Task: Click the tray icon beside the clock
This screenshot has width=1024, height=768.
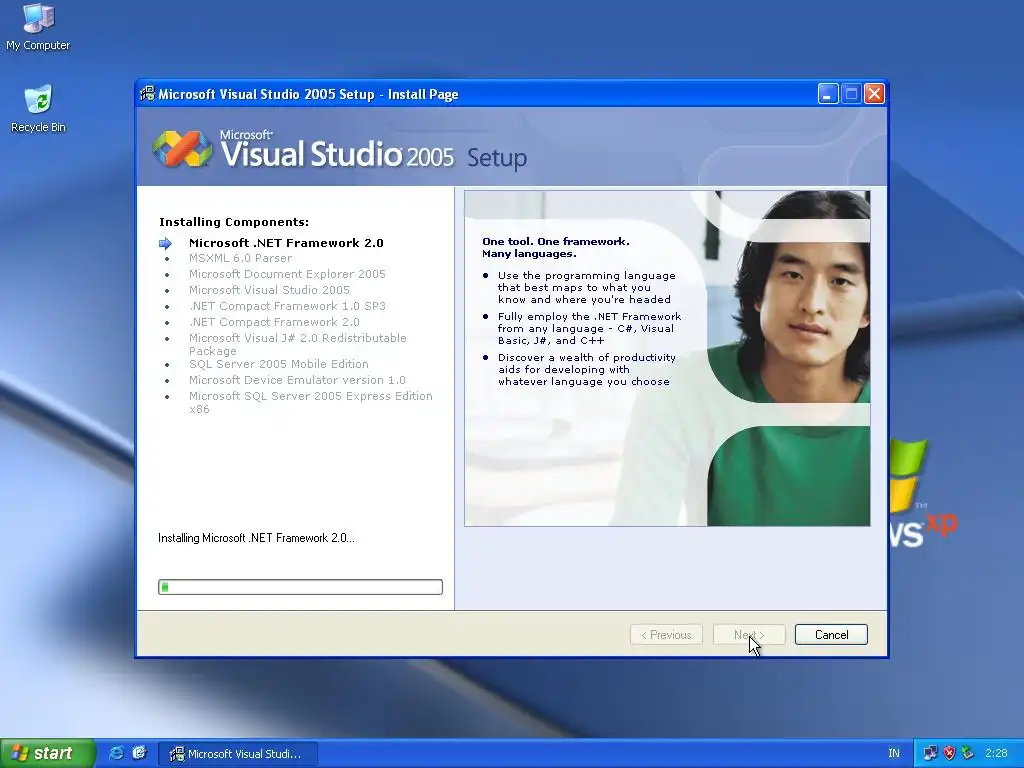Action: [968, 753]
